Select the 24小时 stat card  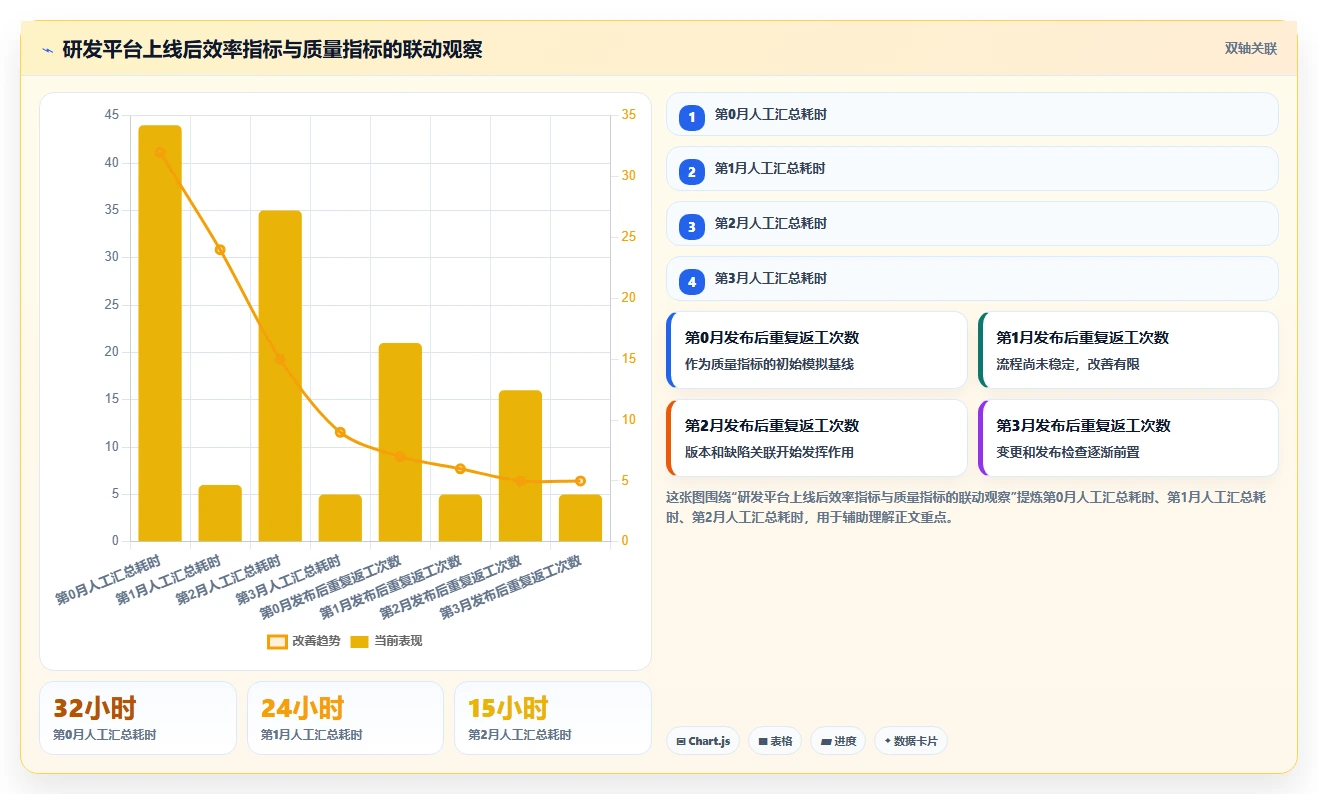[345, 718]
